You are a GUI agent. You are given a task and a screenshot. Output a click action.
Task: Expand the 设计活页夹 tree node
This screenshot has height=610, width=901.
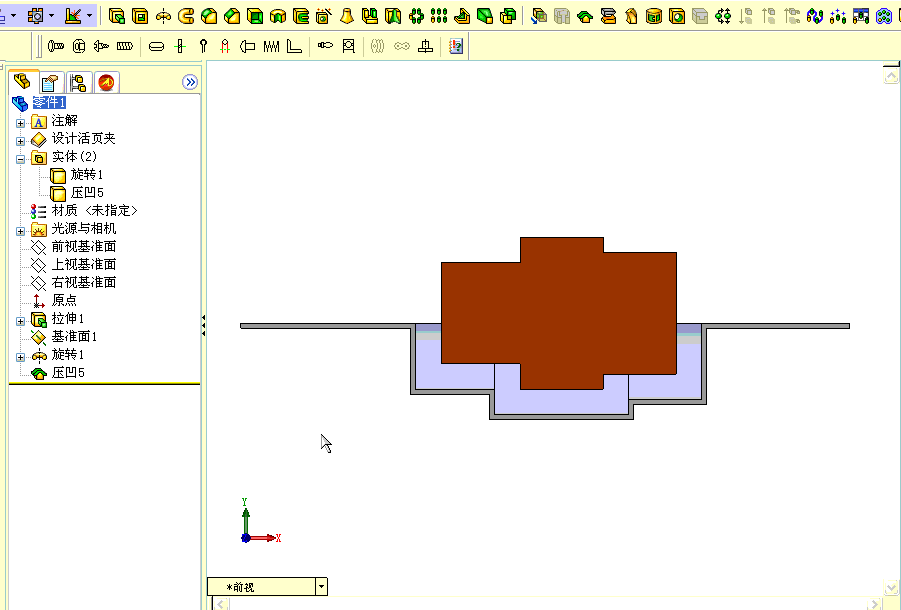click(x=21, y=141)
